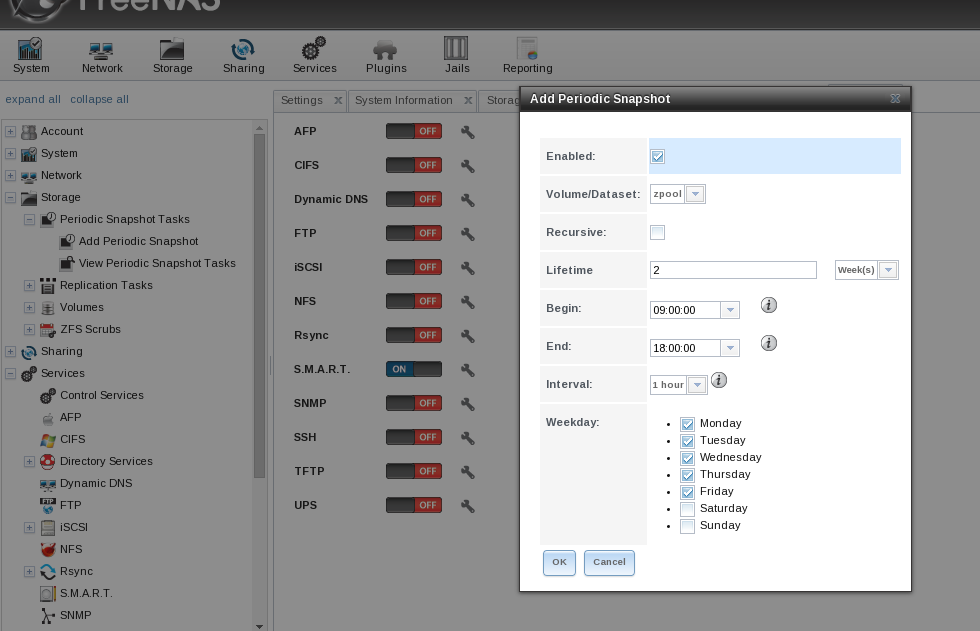This screenshot has width=980, height=631.
Task: Open the Jails toolbar icon
Action: (457, 56)
